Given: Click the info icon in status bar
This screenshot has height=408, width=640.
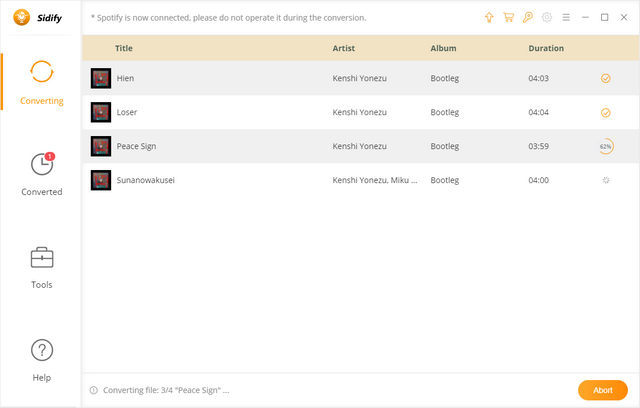Looking at the screenshot, I should tap(94, 390).
